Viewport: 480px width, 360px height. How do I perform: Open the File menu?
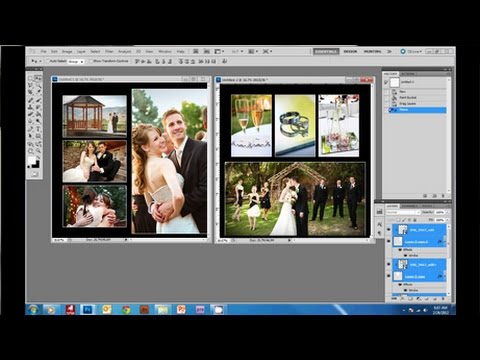[43, 51]
